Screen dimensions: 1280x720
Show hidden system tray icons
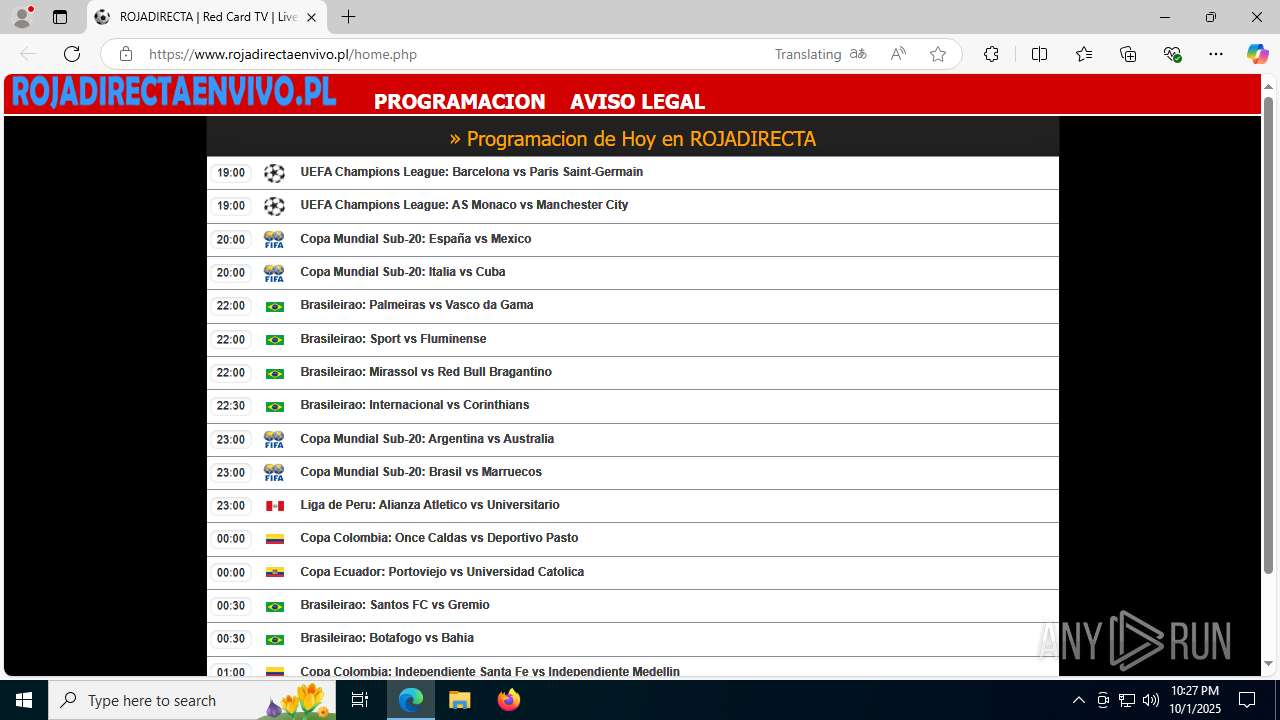coord(1078,700)
